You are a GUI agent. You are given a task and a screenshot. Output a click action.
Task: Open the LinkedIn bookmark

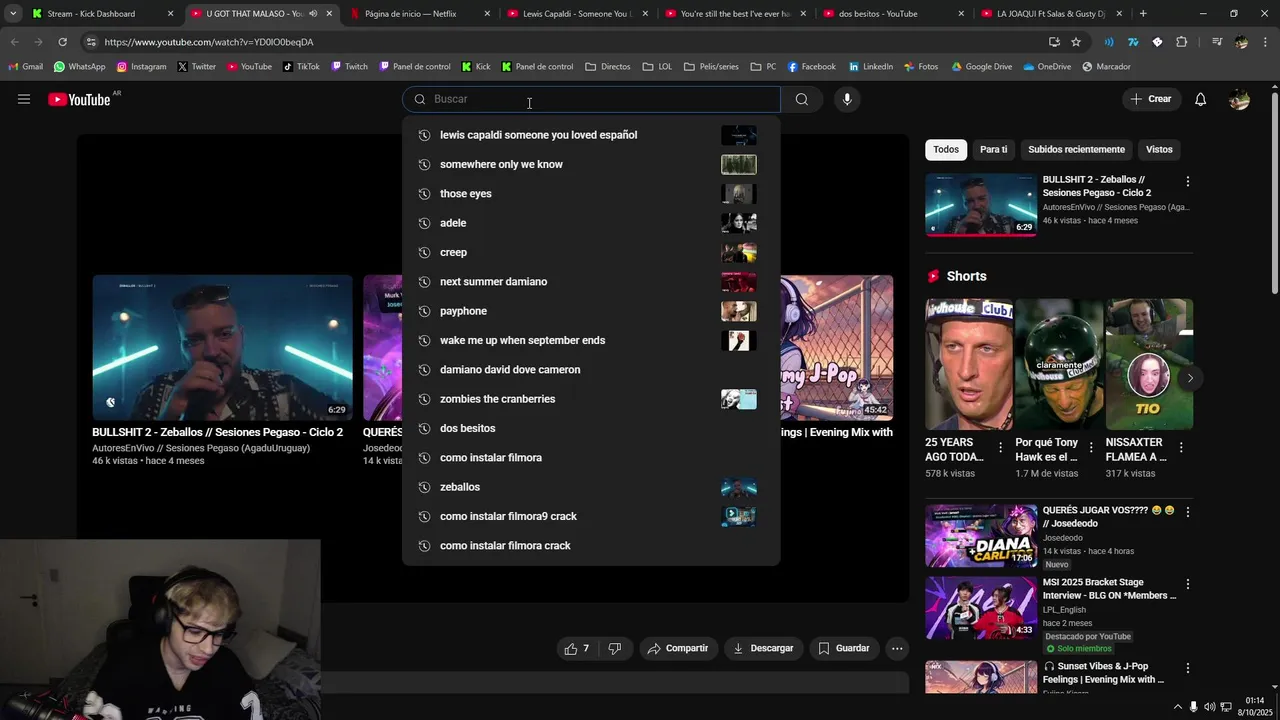pos(870,67)
